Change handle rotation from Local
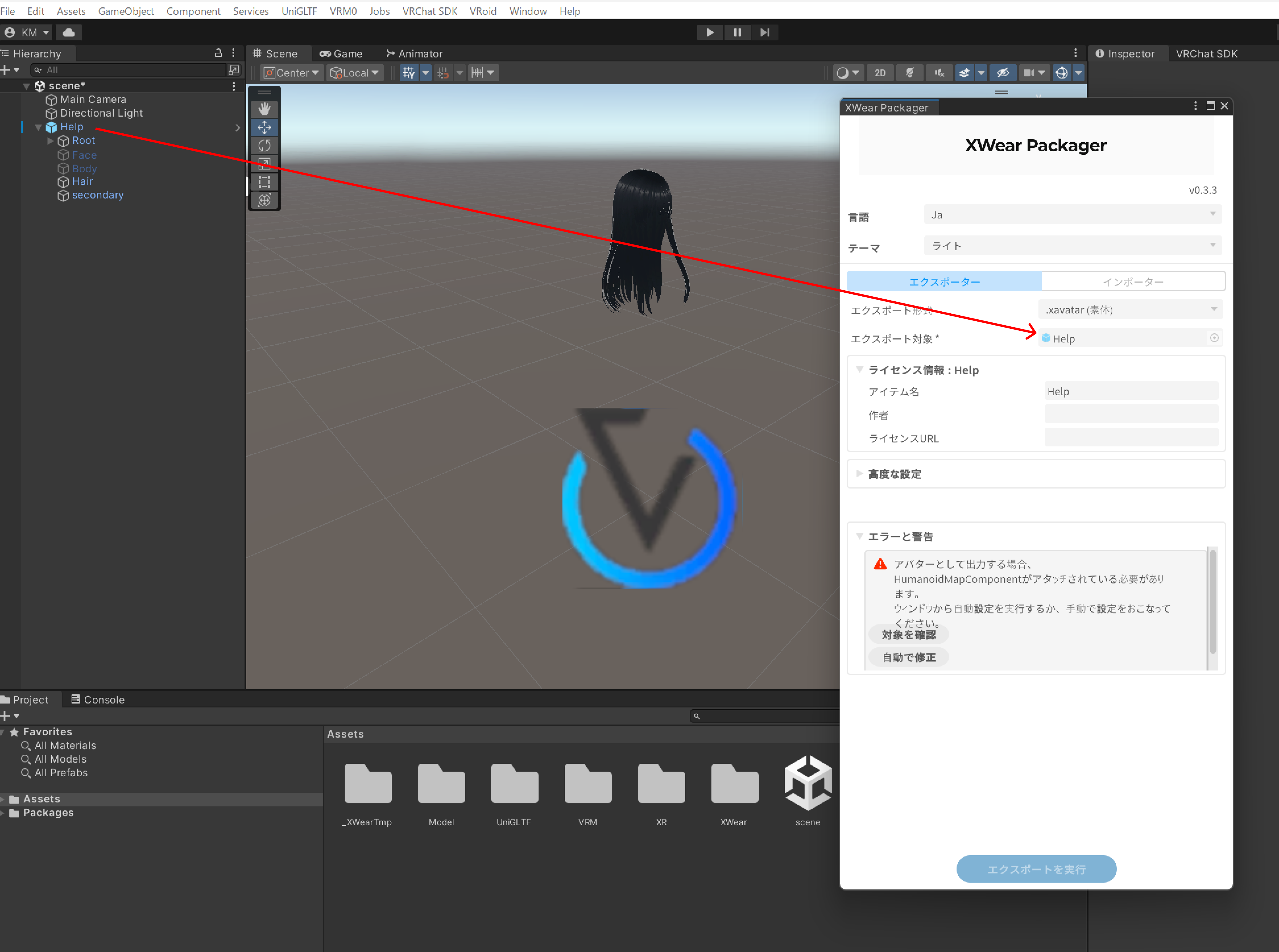1279x952 pixels. [x=355, y=73]
